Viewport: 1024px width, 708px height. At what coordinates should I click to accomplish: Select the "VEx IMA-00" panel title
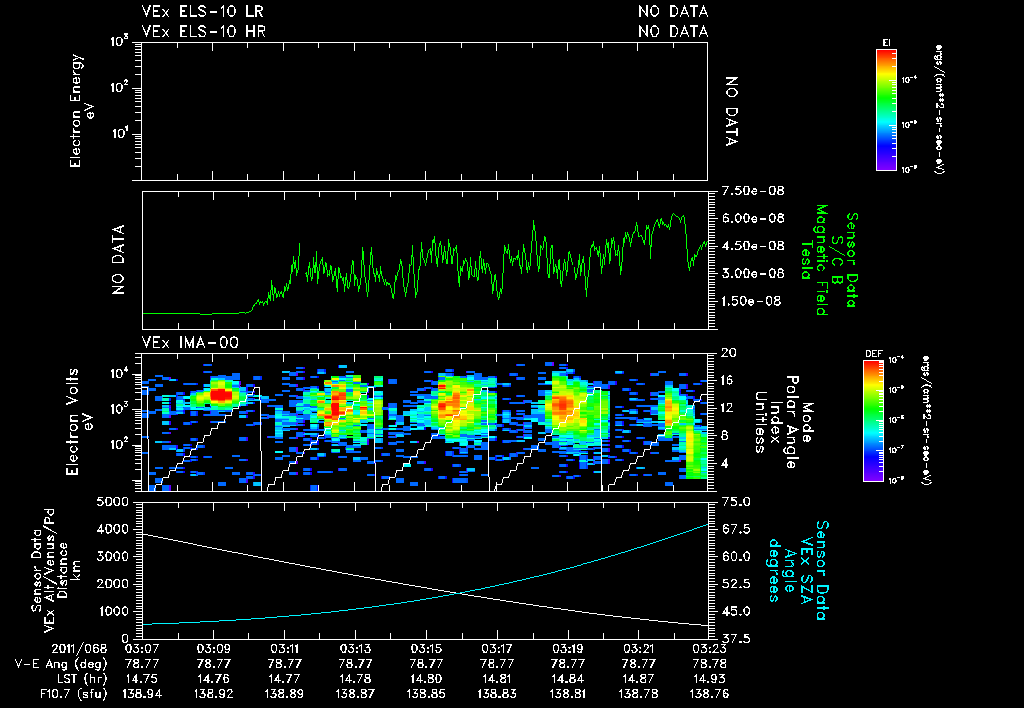(x=190, y=343)
